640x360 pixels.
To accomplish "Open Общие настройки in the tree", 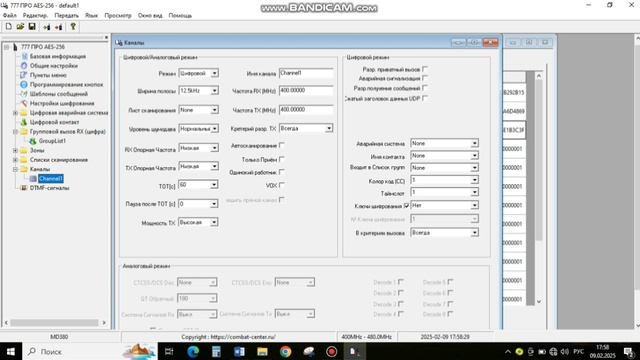I will pos(53,65).
